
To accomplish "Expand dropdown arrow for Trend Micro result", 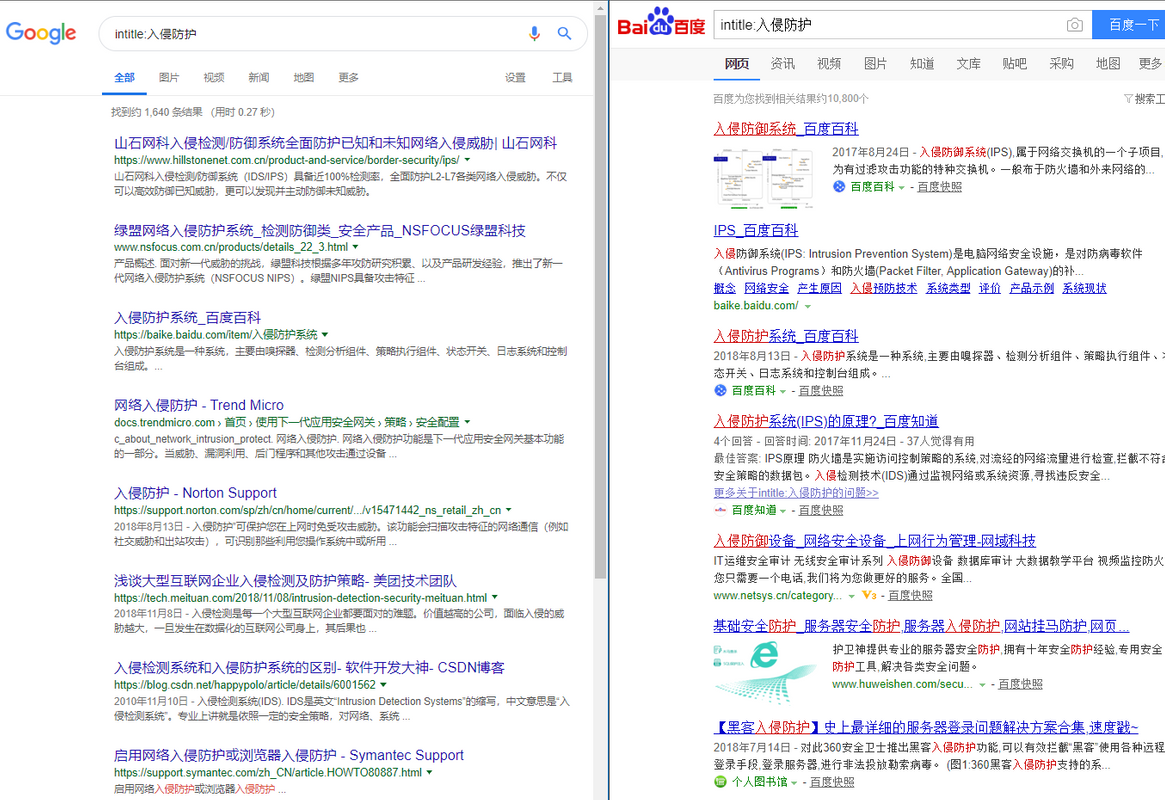I will (467, 422).
